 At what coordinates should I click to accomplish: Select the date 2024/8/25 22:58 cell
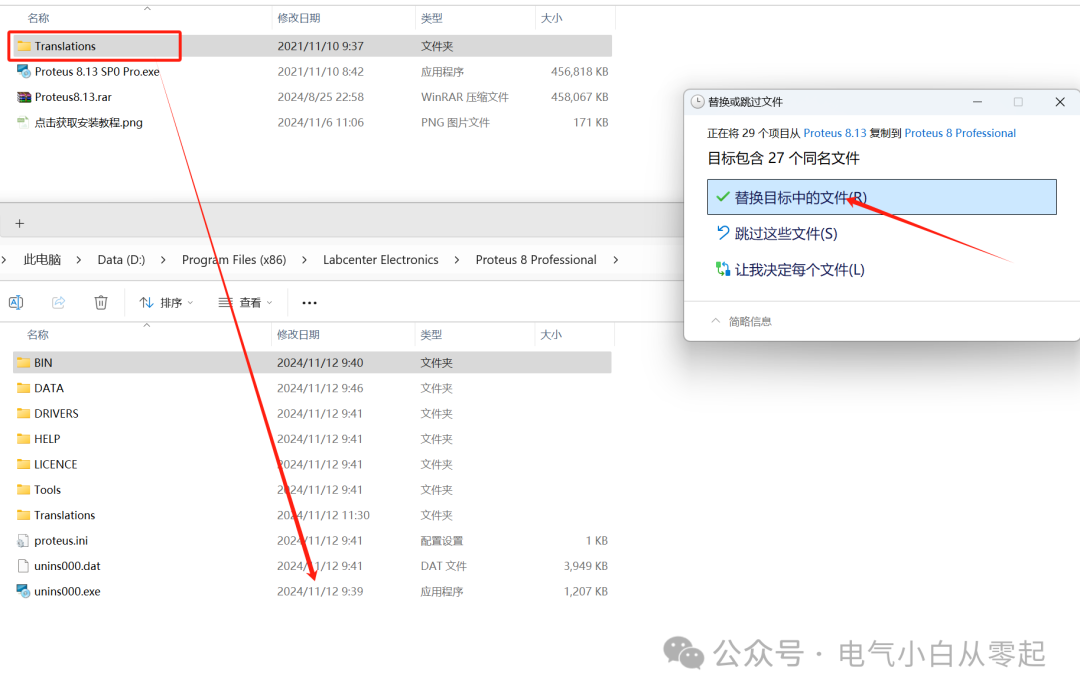(x=321, y=97)
